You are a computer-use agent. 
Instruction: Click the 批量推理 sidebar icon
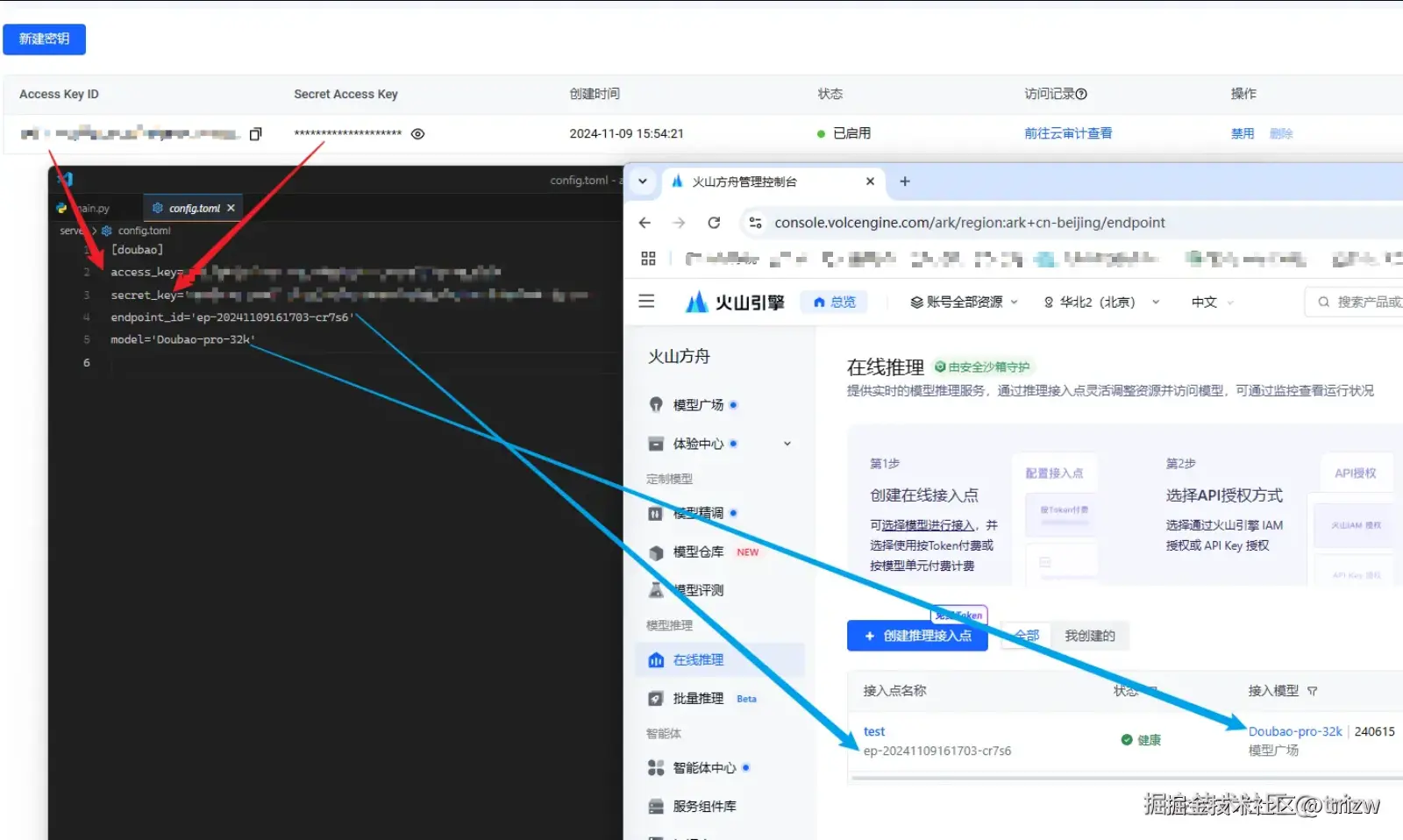[656, 699]
